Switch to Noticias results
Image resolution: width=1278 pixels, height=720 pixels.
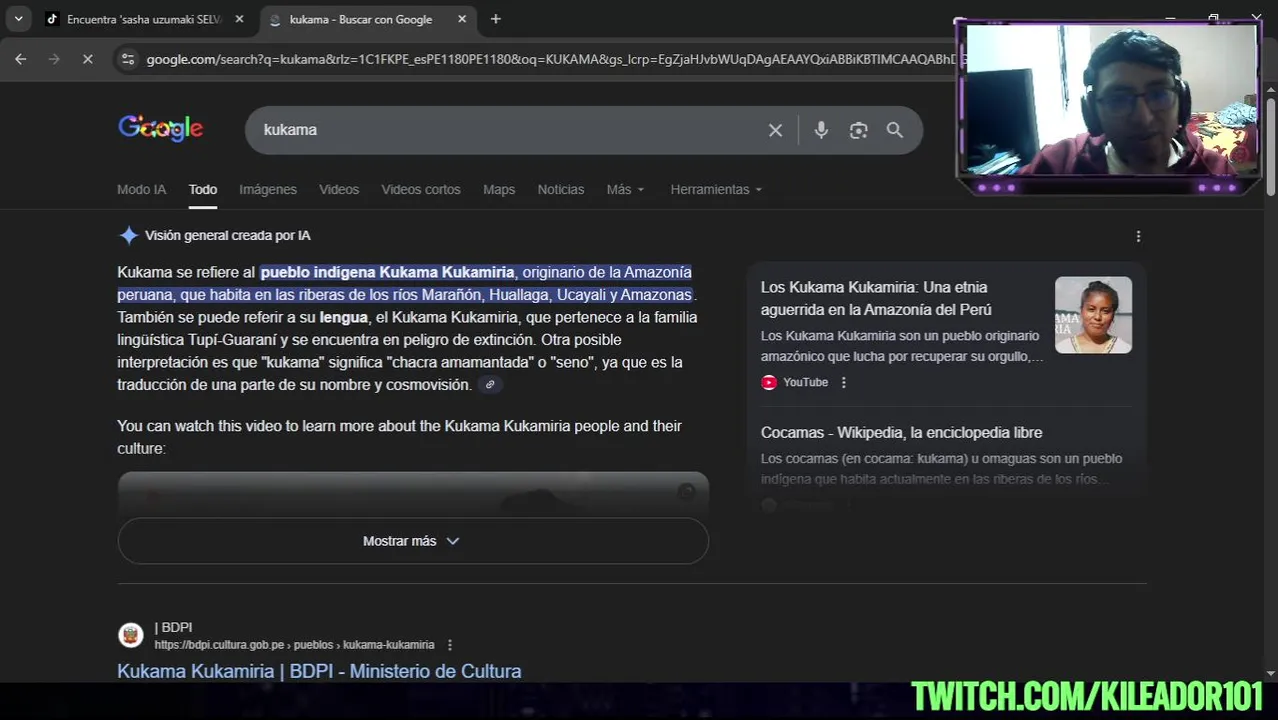pyautogui.click(x=561, y=189)
